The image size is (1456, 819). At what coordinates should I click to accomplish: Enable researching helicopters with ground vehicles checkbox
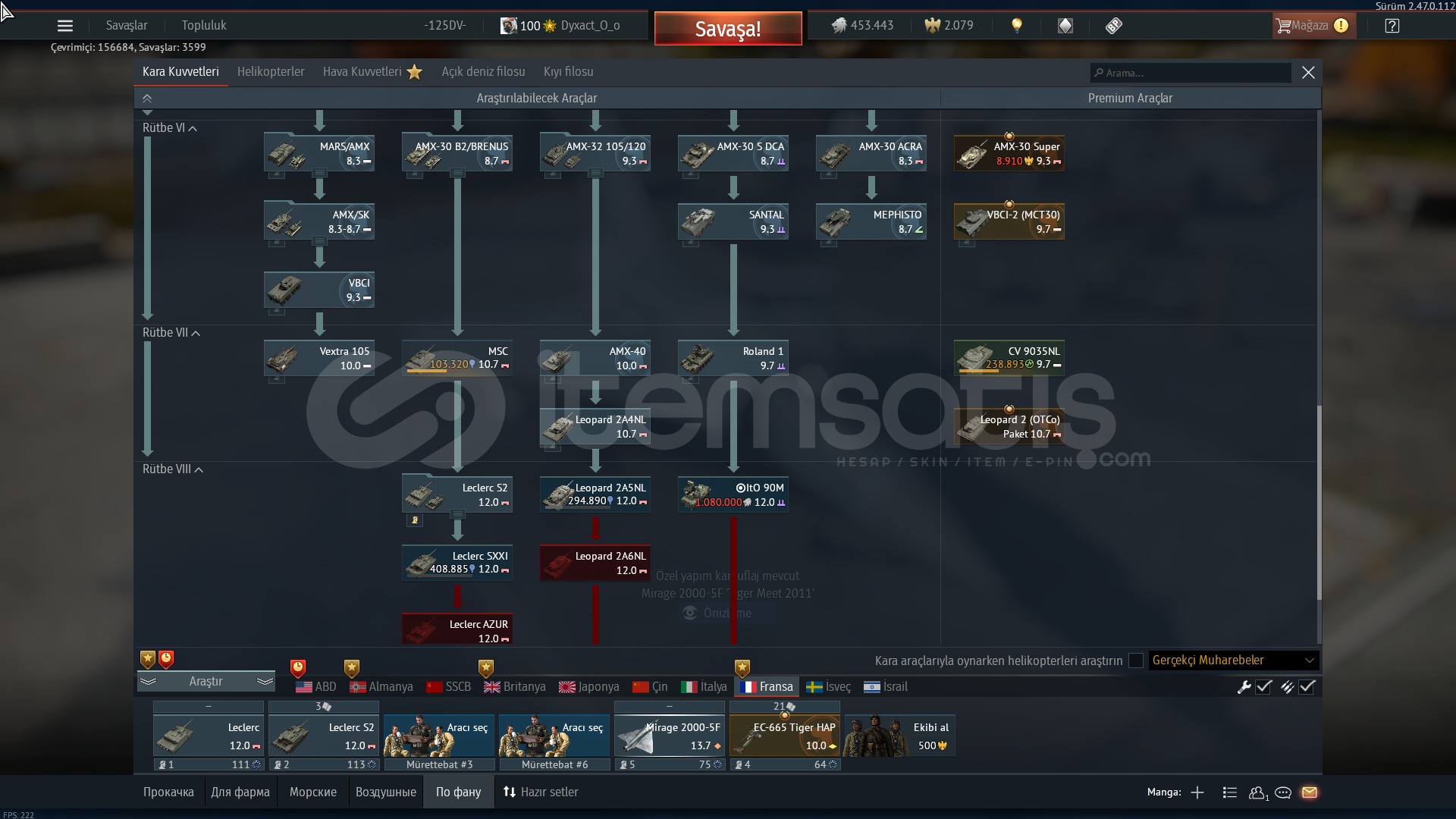click(1135, 661)
